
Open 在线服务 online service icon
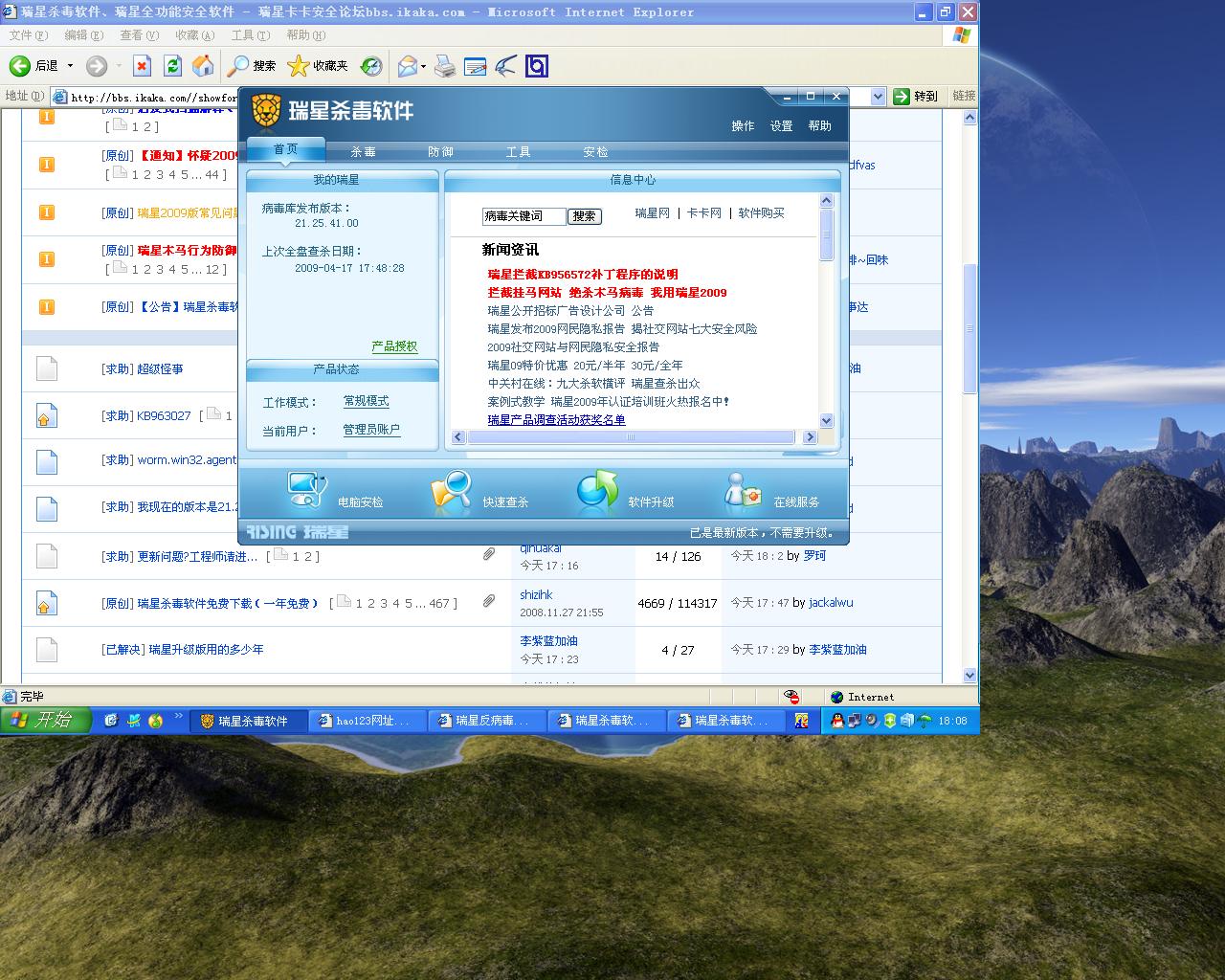[x=743, y=490]
